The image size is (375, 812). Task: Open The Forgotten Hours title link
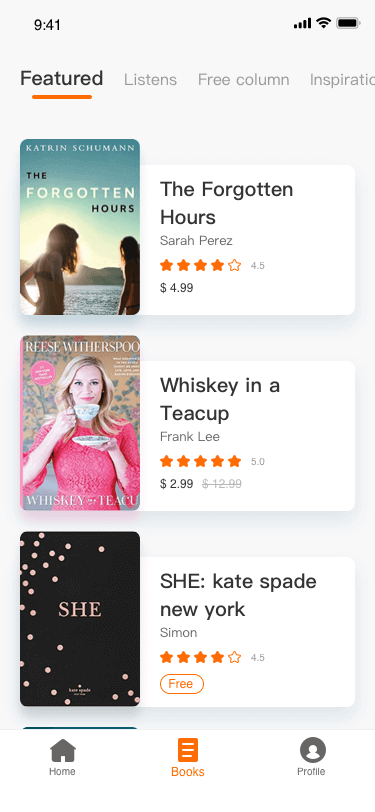tap(226, 203)
